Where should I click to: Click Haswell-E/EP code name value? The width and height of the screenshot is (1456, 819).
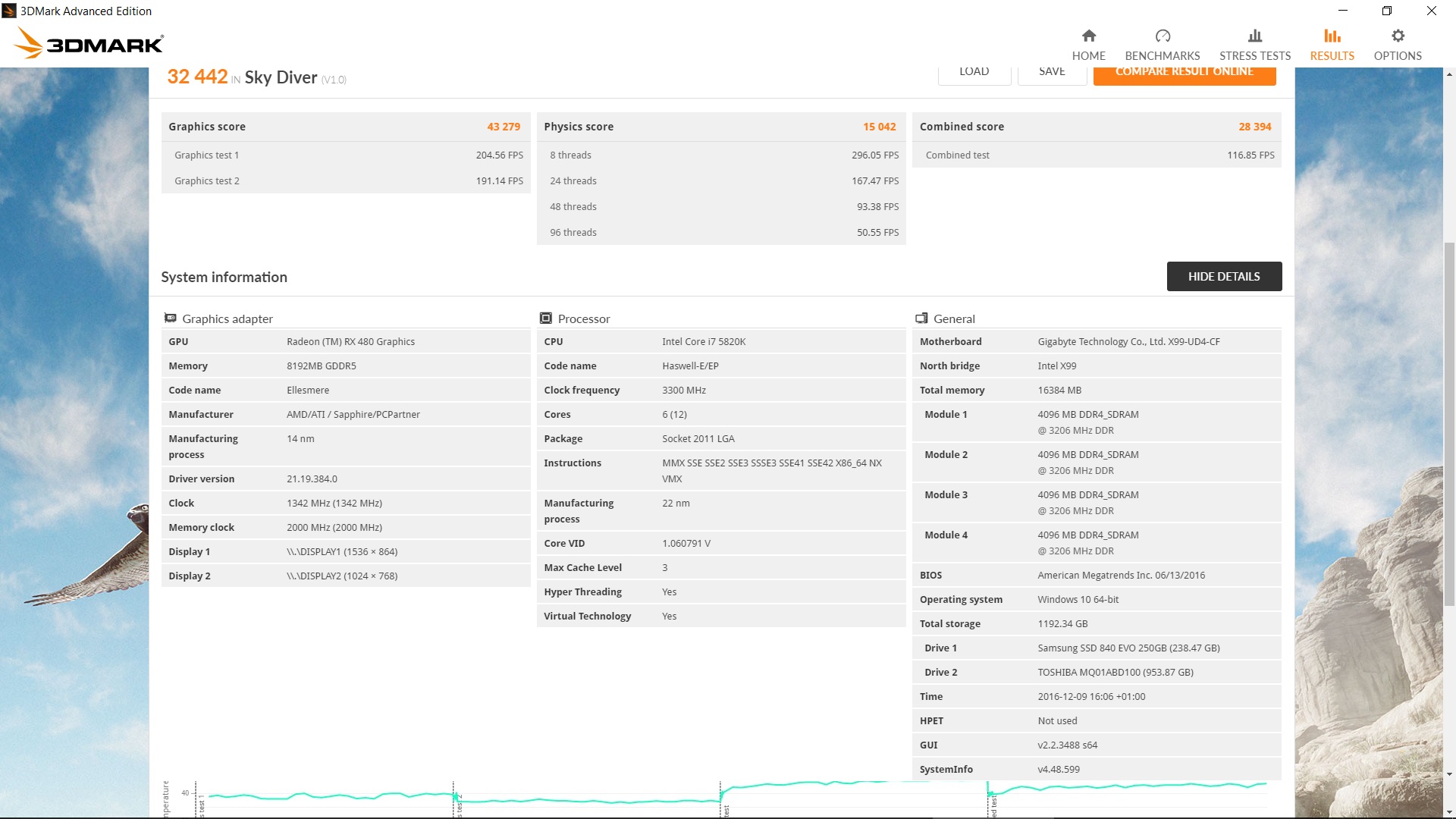click(690, 366)
